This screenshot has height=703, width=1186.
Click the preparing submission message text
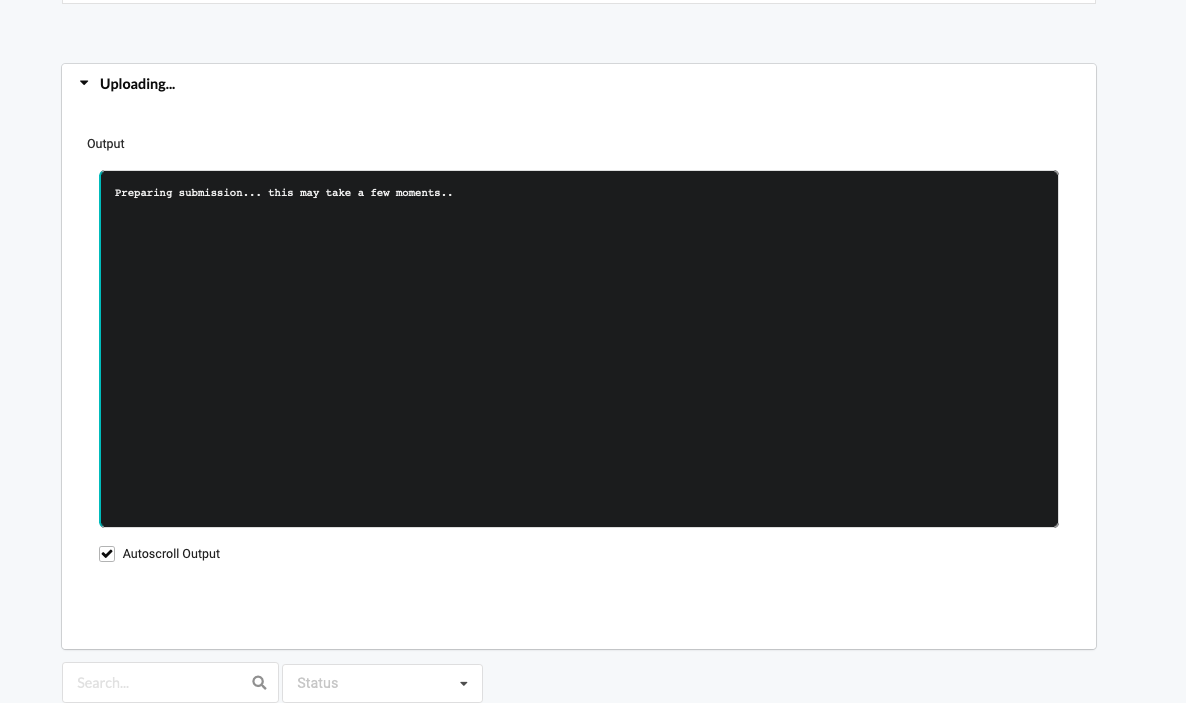[283, 192]
